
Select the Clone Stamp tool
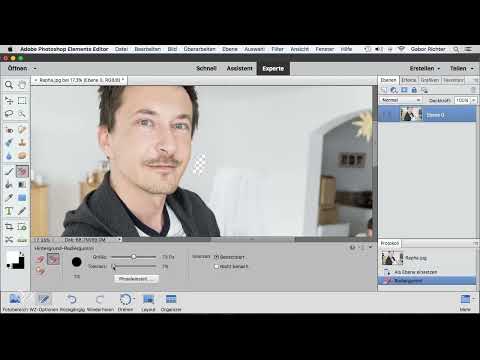point(22,143)
